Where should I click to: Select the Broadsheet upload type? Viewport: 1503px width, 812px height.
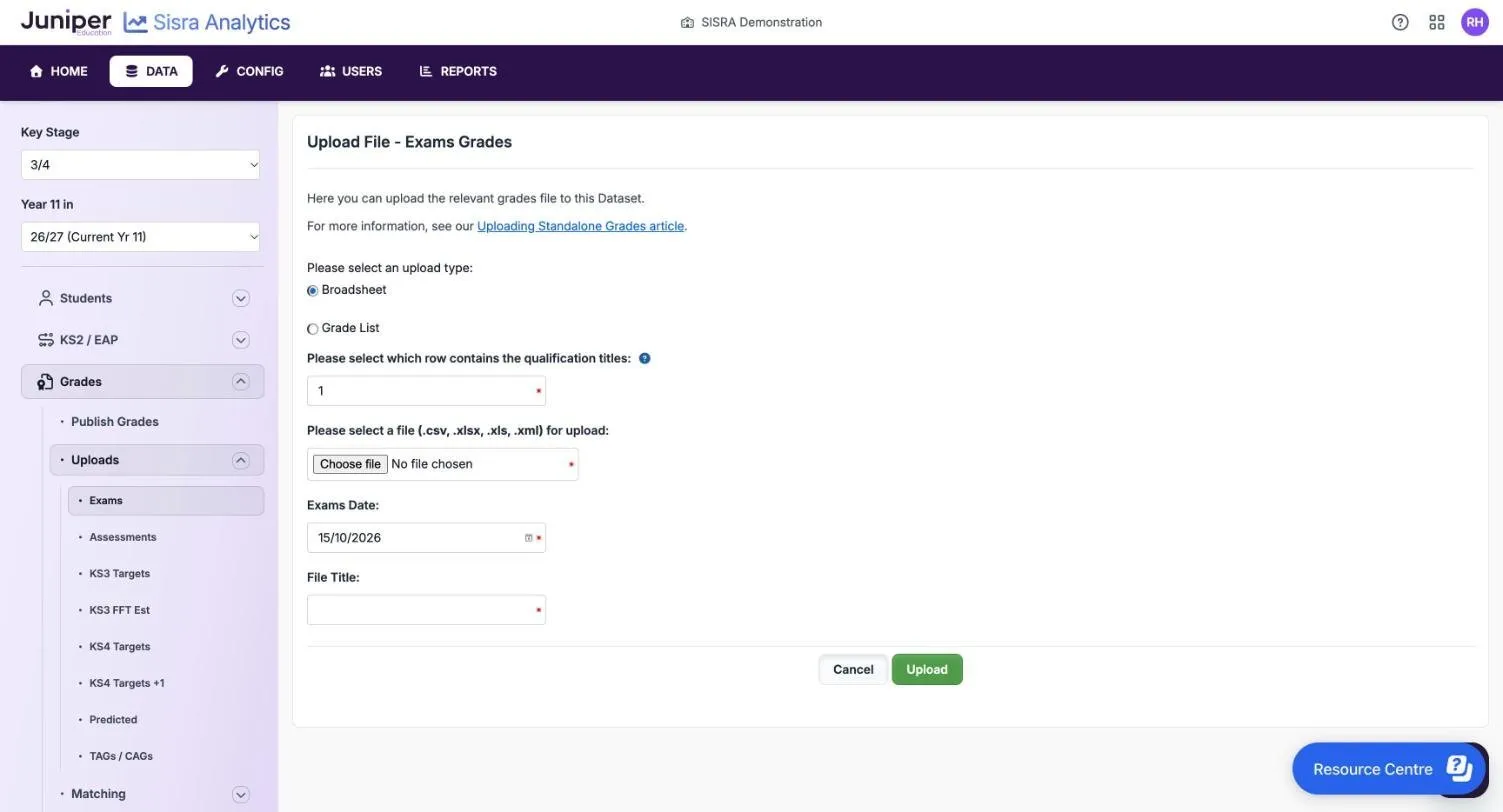coord(313,291)
